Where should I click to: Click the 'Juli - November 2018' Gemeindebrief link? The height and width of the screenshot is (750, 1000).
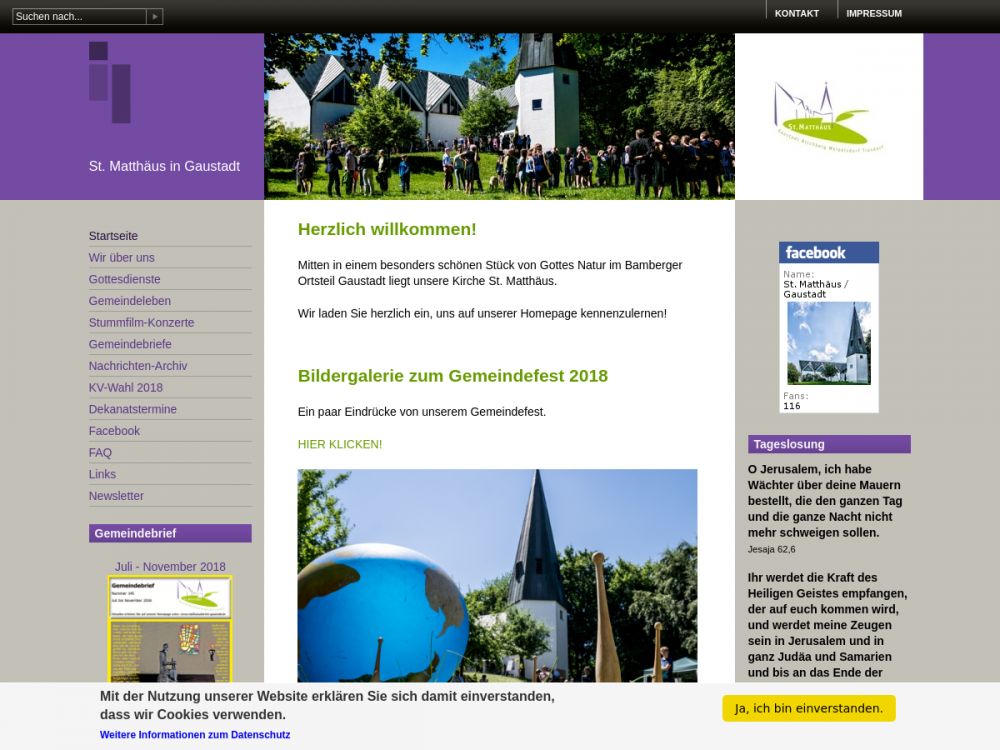click(x=170, y=567)
